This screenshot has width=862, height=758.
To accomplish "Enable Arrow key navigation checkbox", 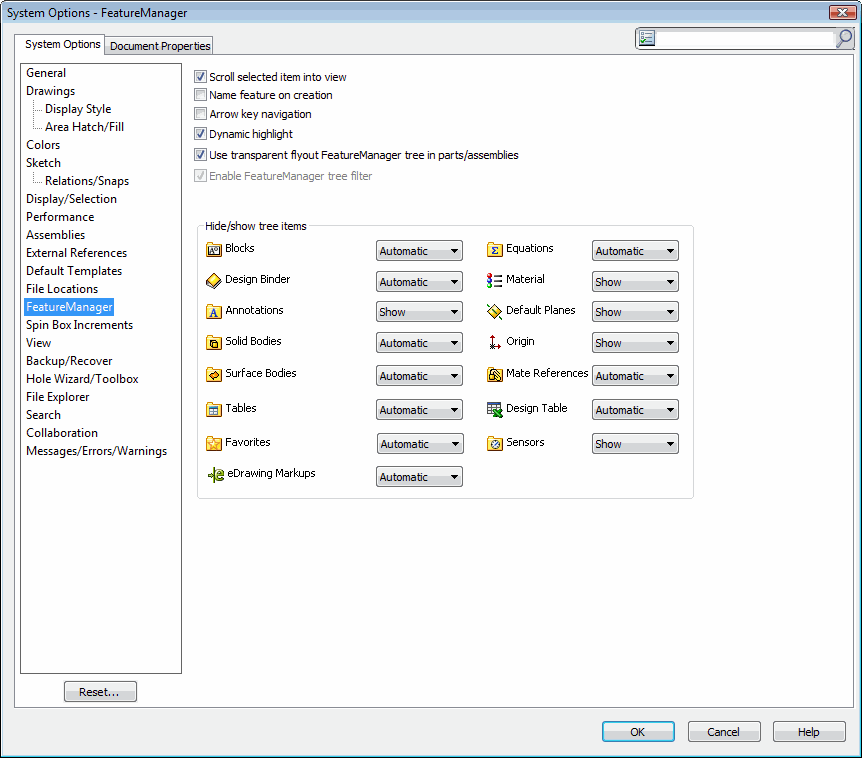I will point(200,114).
